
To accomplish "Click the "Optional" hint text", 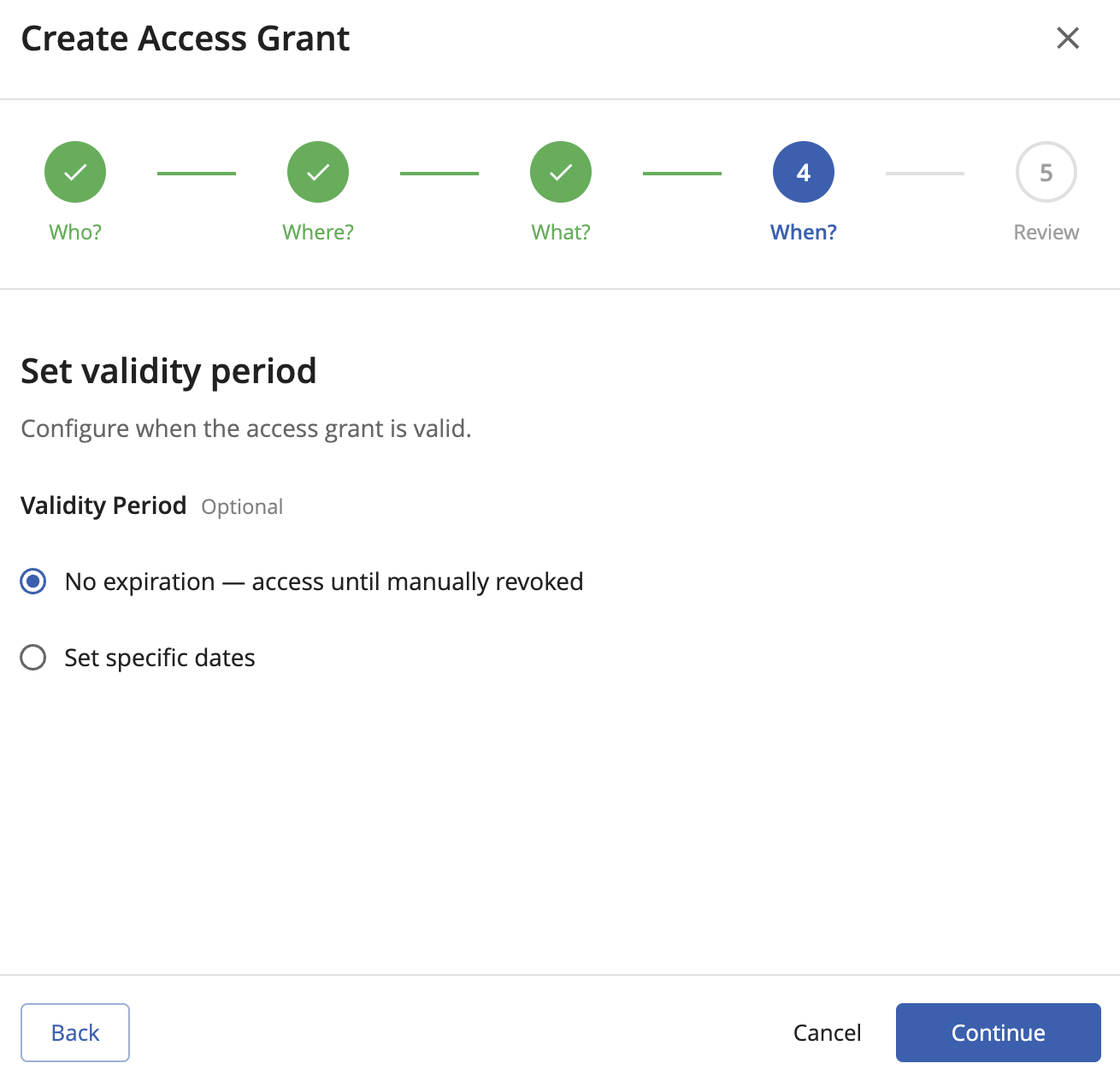I will click(242, 506).
